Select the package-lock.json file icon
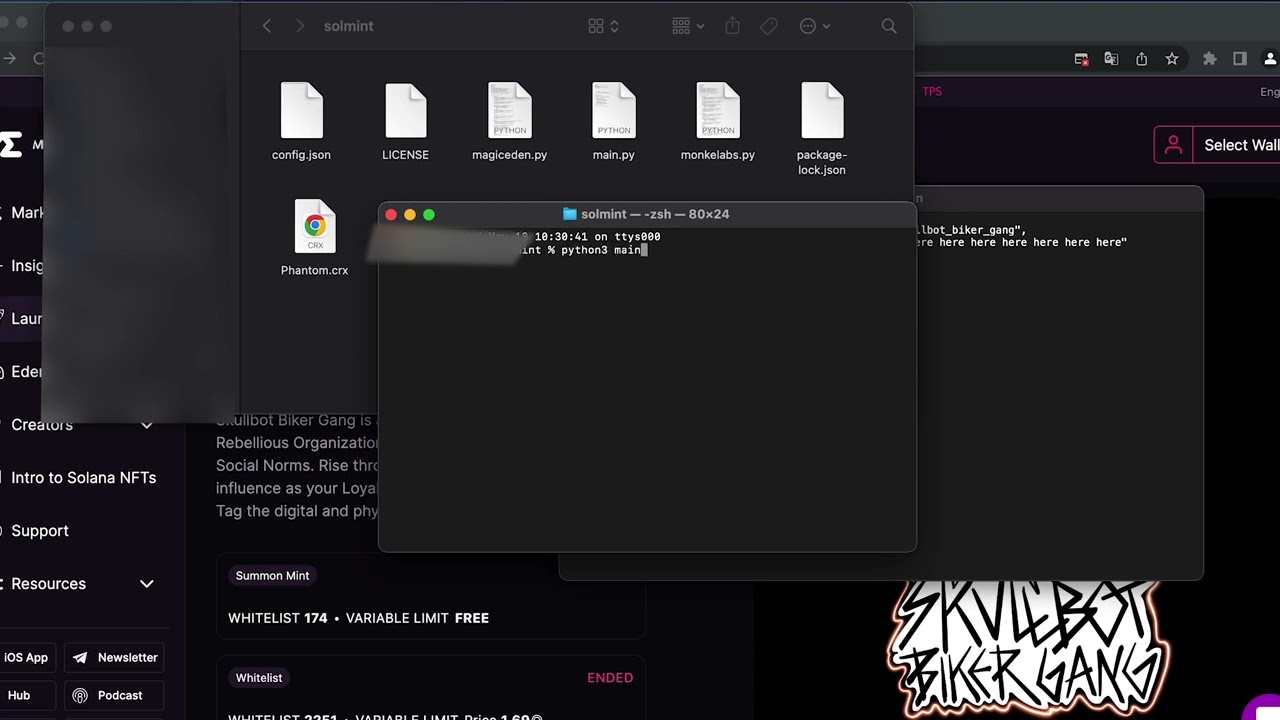 tap(822, 110)
